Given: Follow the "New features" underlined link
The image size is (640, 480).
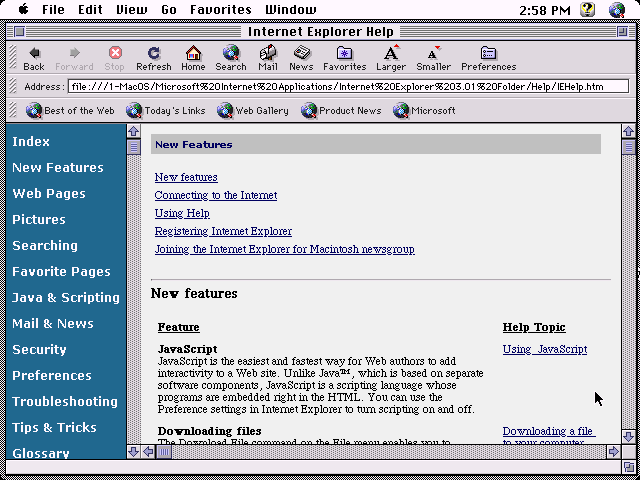Looking at the screenshot, I should (x=186, y=177).
